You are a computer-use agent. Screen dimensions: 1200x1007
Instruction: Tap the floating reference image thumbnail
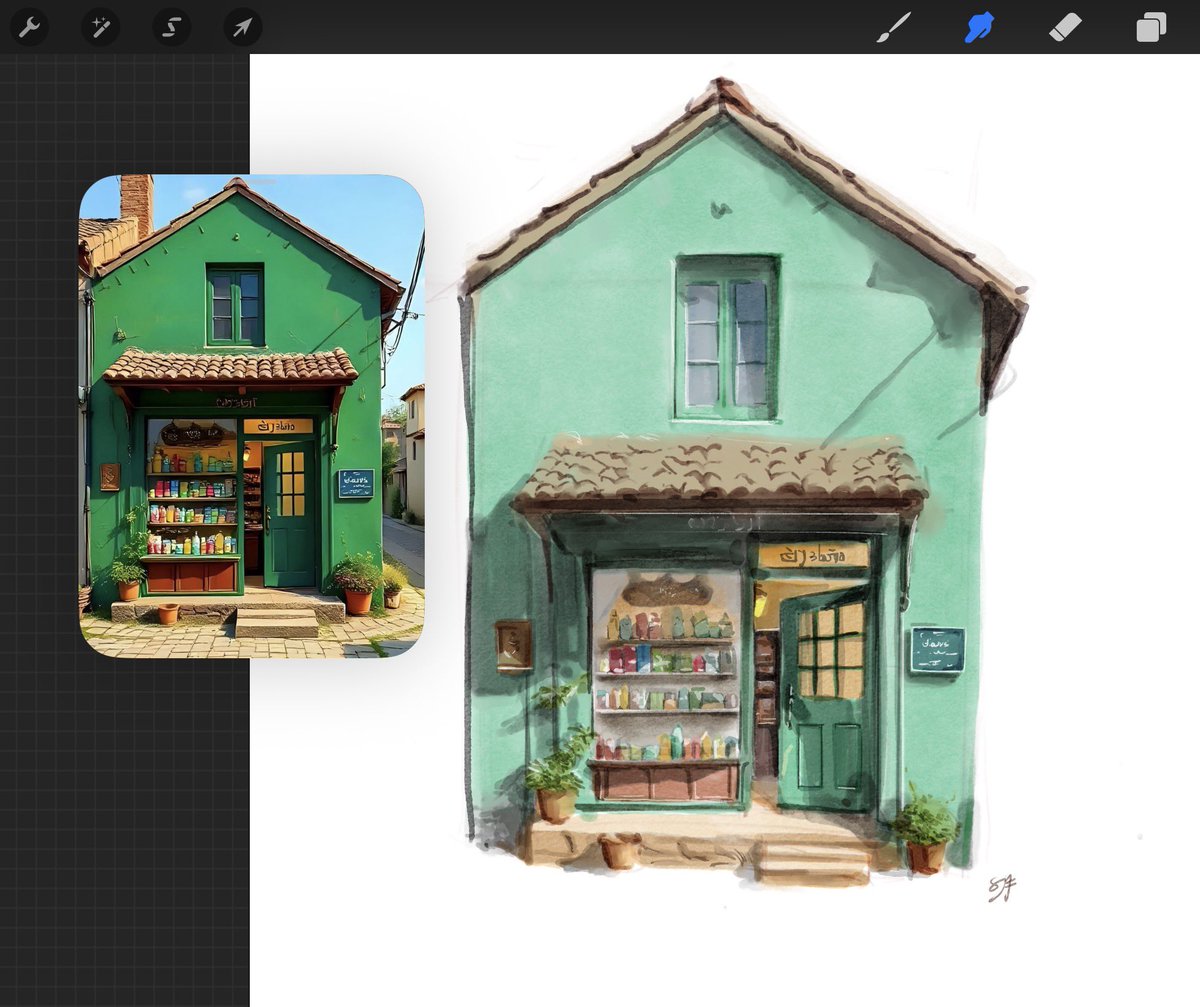point(252,416)
